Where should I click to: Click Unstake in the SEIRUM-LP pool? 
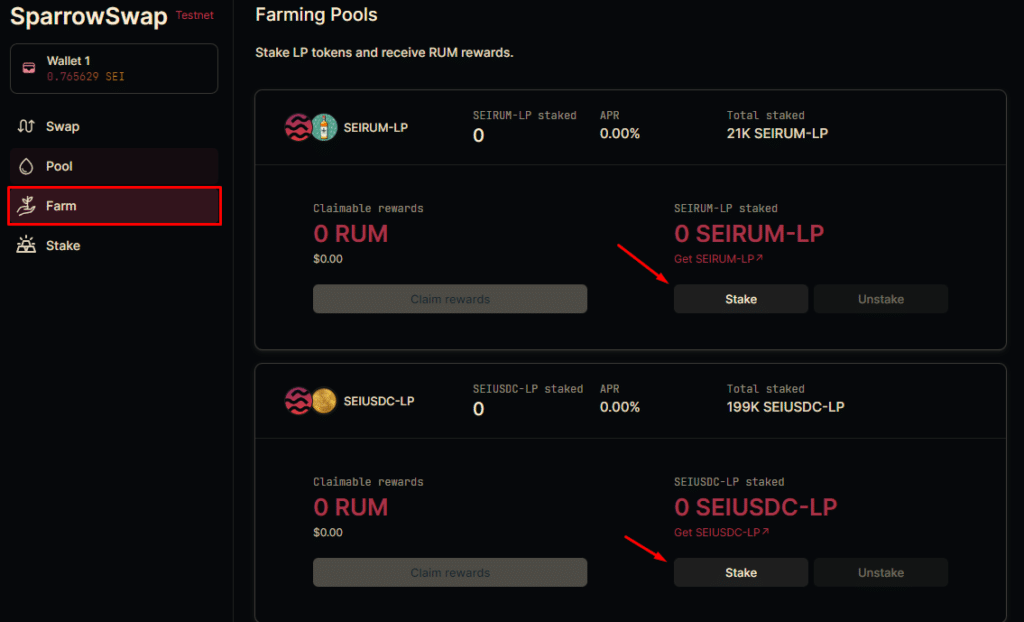tap(880, 299)
